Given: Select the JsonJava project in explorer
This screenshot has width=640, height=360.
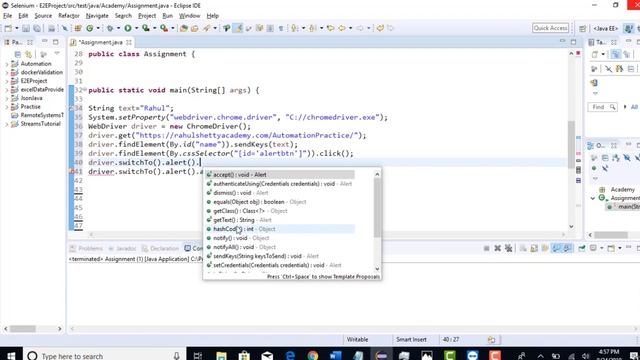Looking at the screenshot, I should (x=27, y=98).
